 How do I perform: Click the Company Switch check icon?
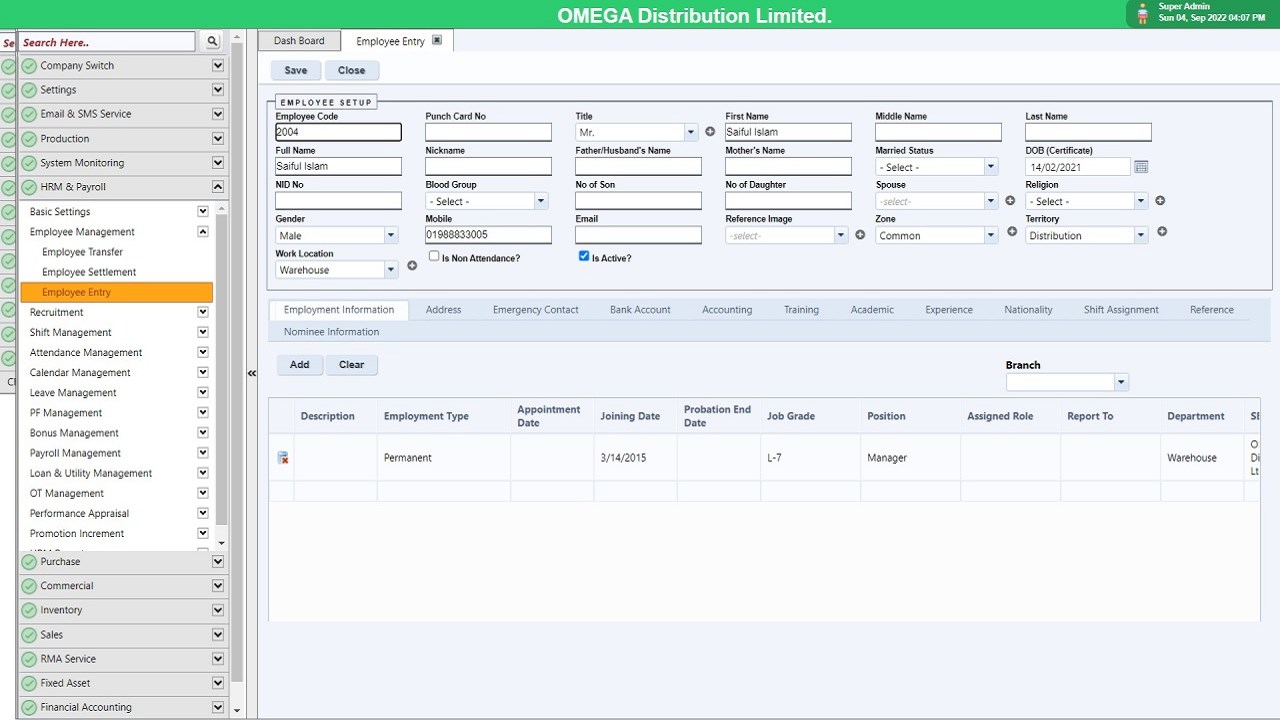pos(29,66)
